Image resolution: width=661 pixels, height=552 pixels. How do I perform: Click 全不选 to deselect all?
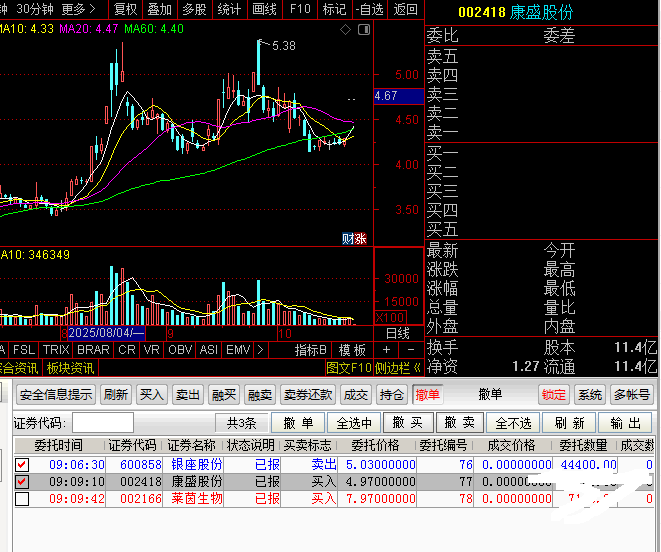click(x=513, y=423)
